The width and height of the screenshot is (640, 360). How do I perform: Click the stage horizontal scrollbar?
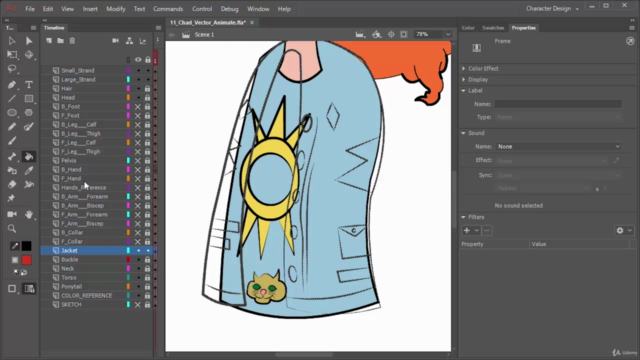pyautogui.click(x=304, y=355)
